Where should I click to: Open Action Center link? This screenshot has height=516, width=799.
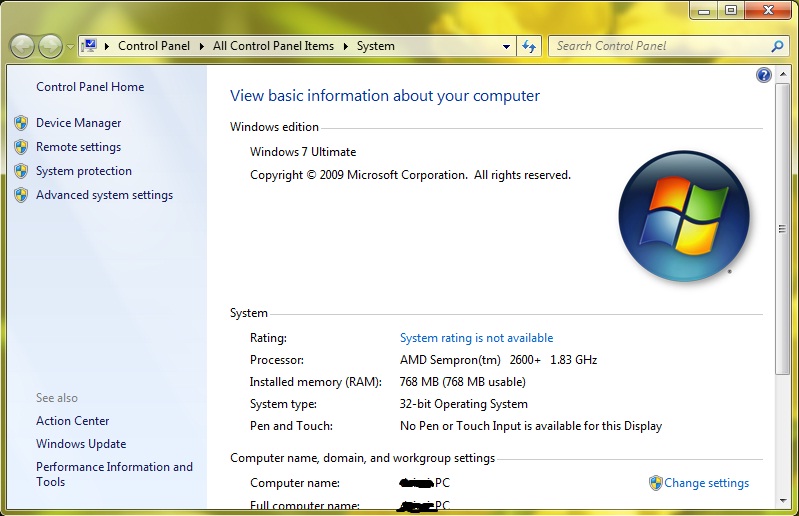pyautogui.click(x=72, y=421)
